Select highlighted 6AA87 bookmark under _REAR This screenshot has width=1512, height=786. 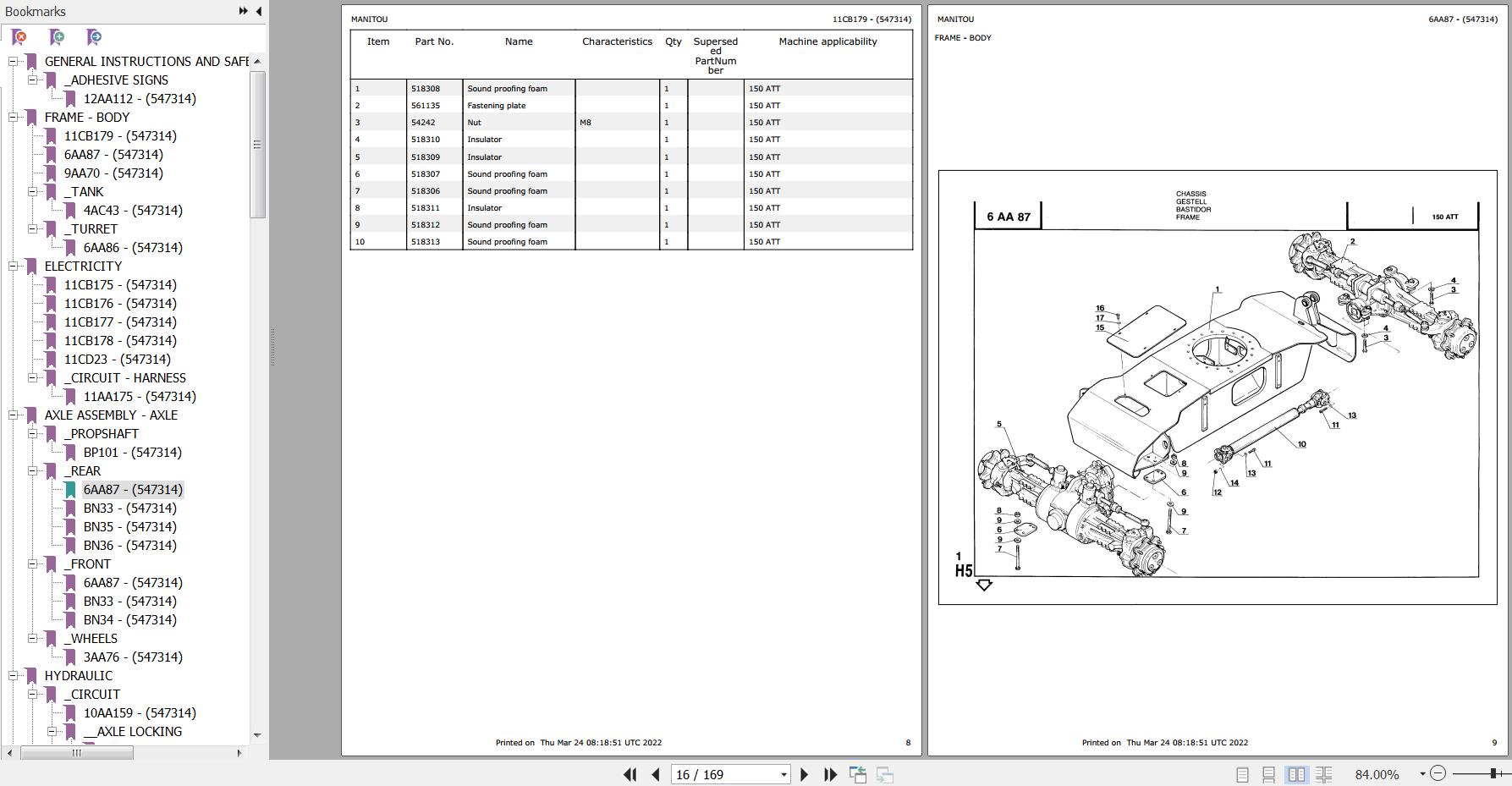tap(133, 489)
